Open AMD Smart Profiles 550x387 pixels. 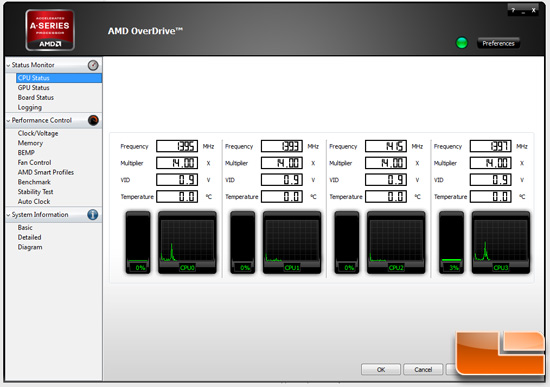pyautogui.click(x=46, y=172)
